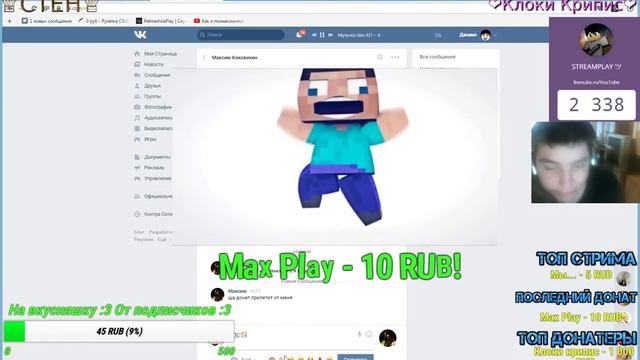Open Сообщения in the left sidebar
Image resolution: width=640 pixels, height=360 pixels.
pyautogui.click(x=152, y=75)
